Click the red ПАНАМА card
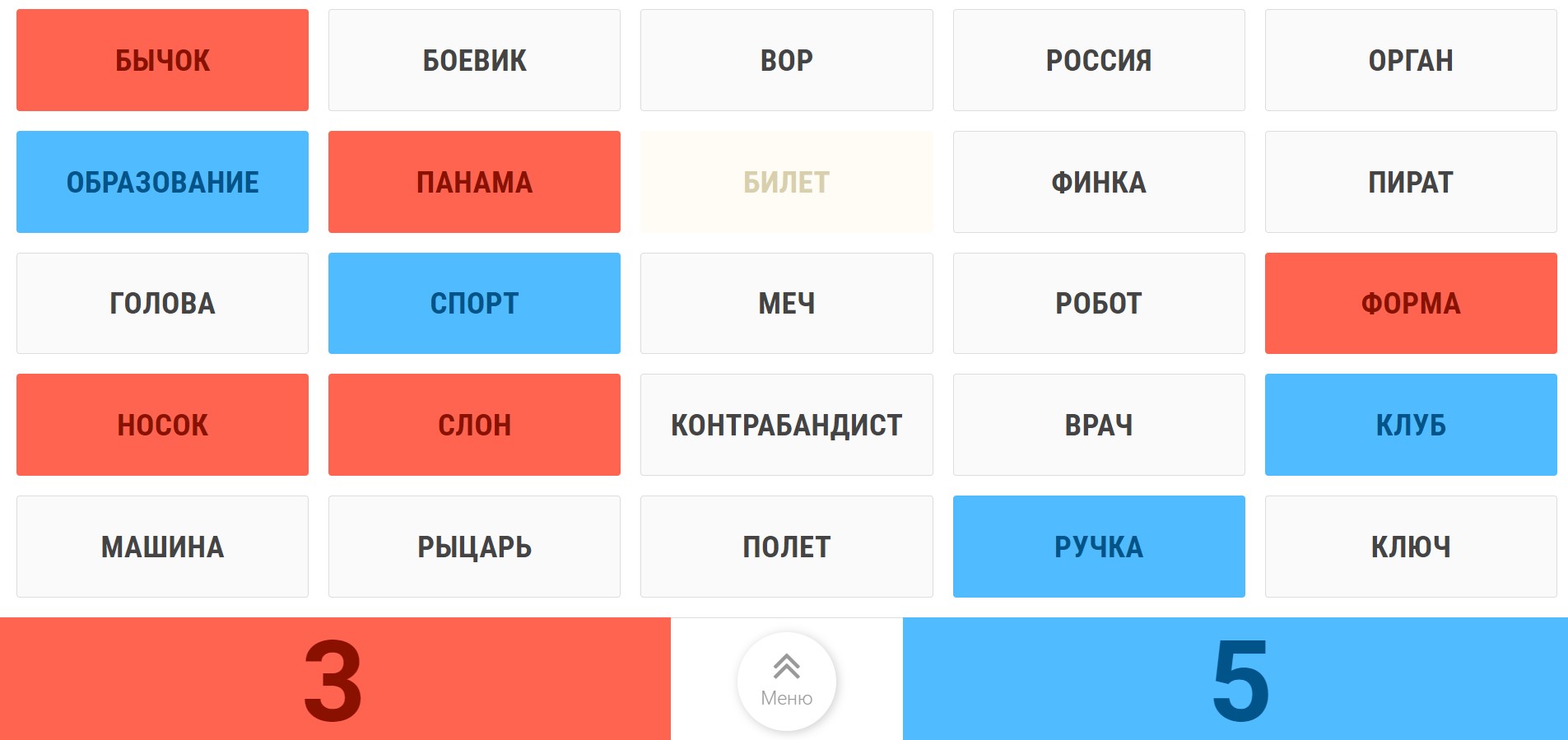This screenshot has height=740, width=1568. (474, 181)
